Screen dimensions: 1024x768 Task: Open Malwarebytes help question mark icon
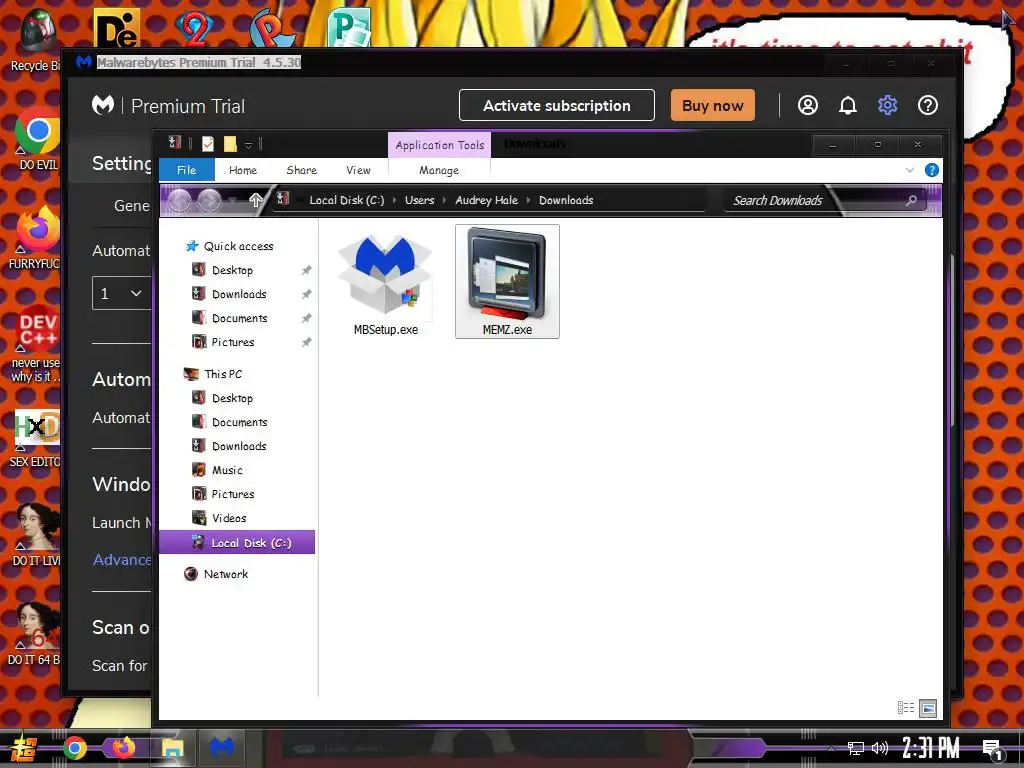click(x=927, y=105)
